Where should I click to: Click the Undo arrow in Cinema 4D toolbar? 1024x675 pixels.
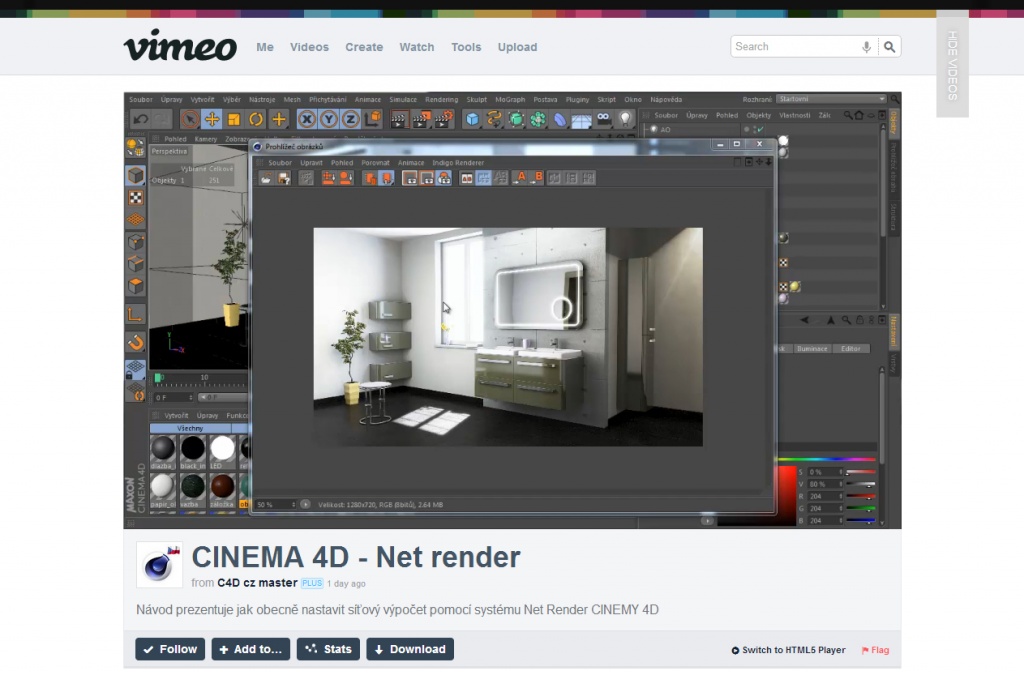[140, 119]
